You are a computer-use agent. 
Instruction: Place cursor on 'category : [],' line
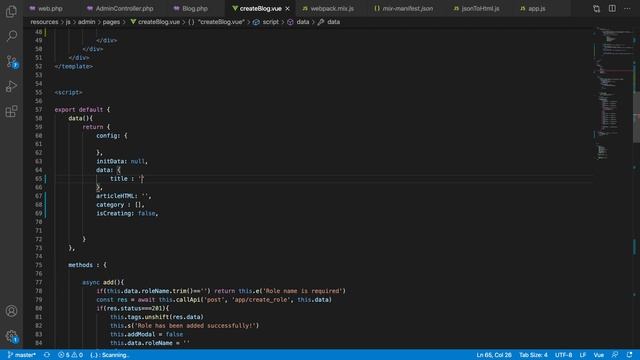(x=120, y=205)
